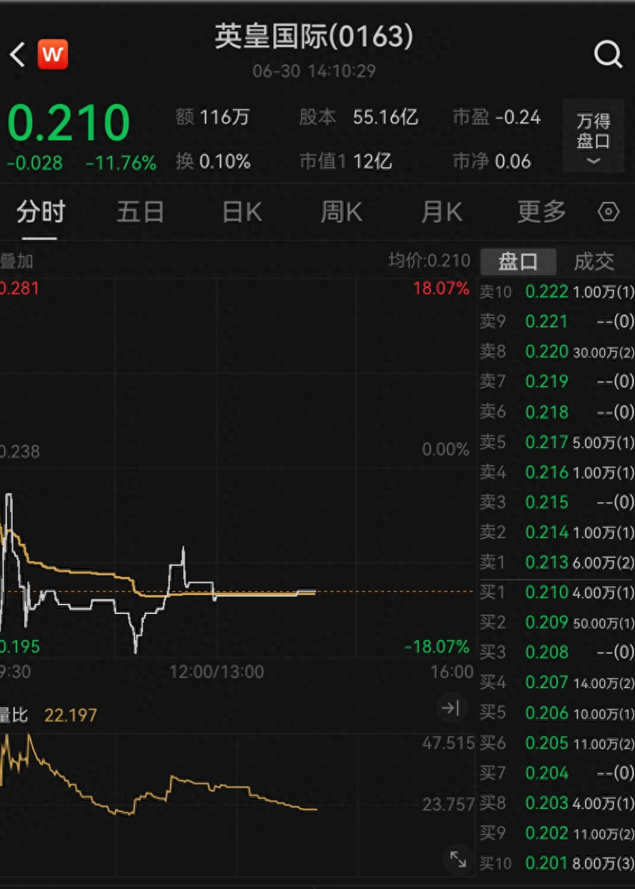Open the 月K chart tab
This screenshot has height=889, width=635.
pos(442,213)
